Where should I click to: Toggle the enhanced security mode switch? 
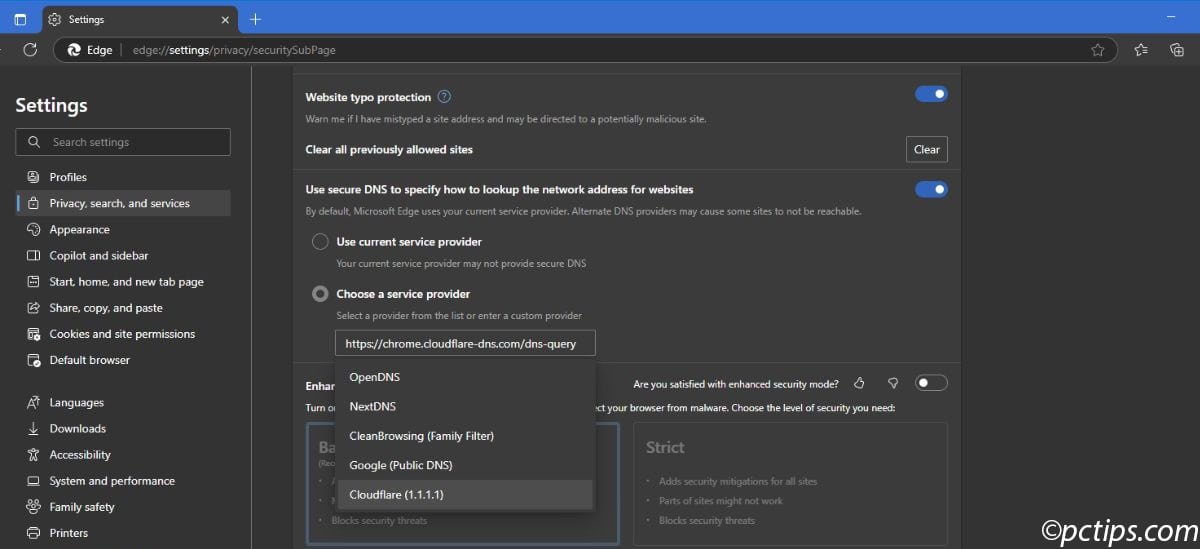(x=931, y=383)
